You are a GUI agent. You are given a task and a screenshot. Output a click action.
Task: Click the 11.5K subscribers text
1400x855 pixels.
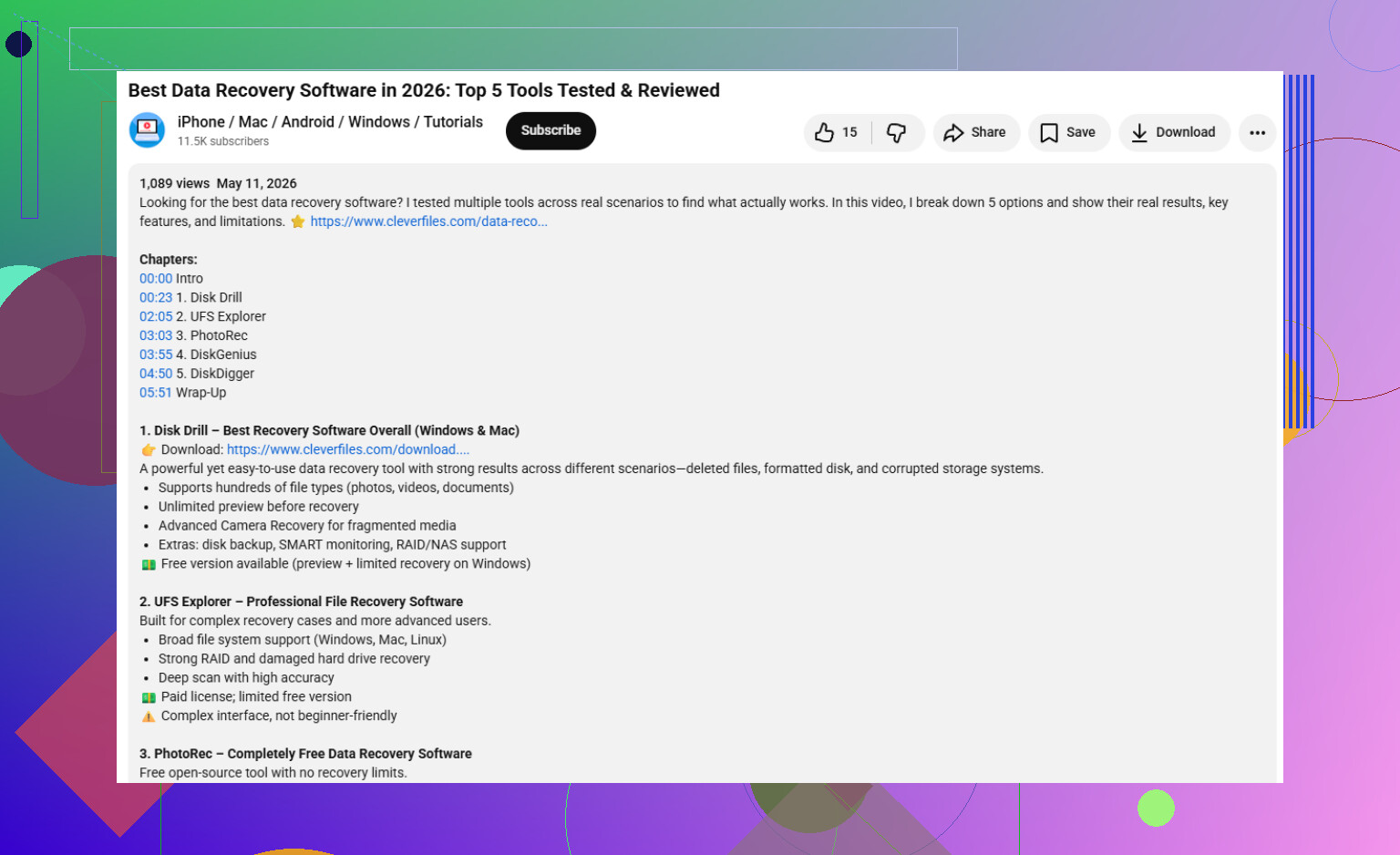(x=223, y=141)
